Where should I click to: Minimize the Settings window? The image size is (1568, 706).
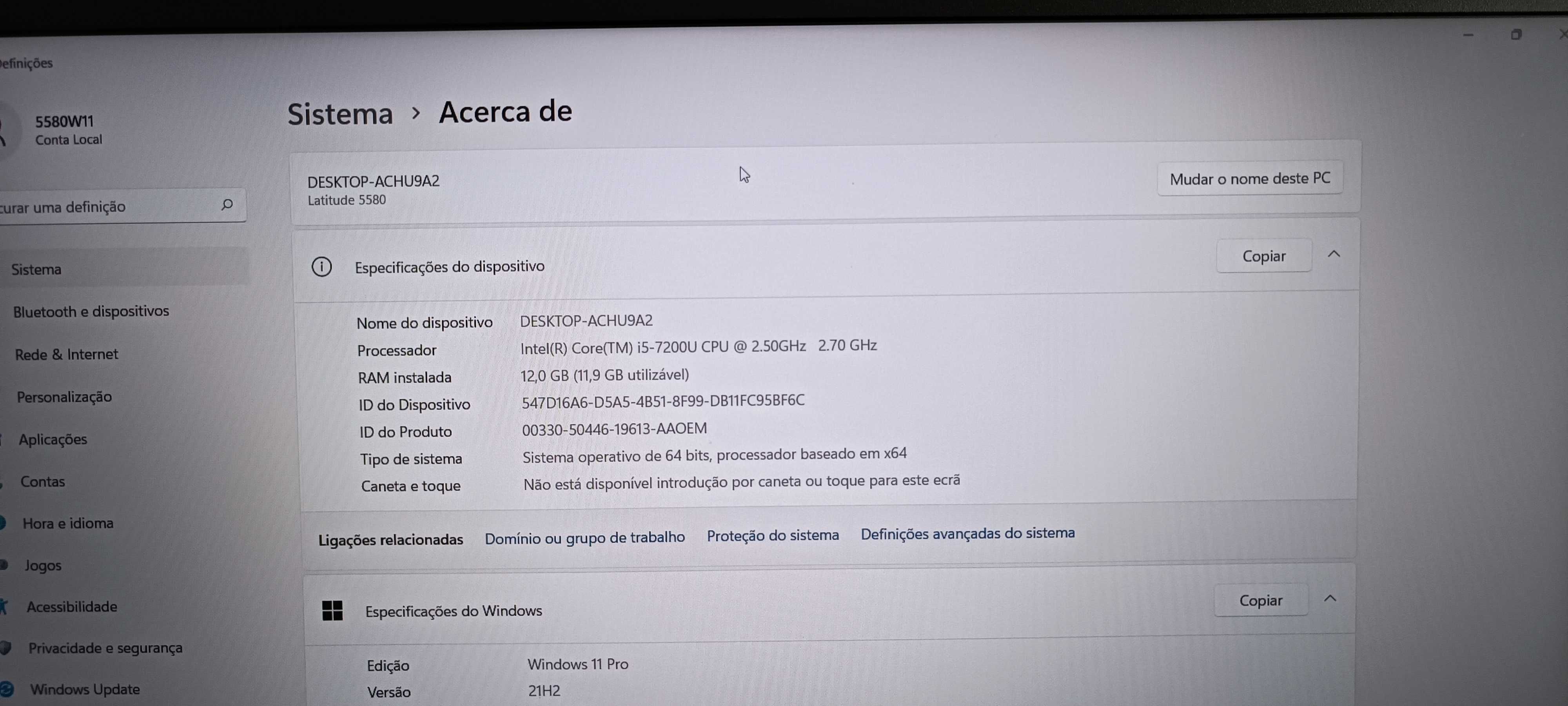coord(1468,35)
